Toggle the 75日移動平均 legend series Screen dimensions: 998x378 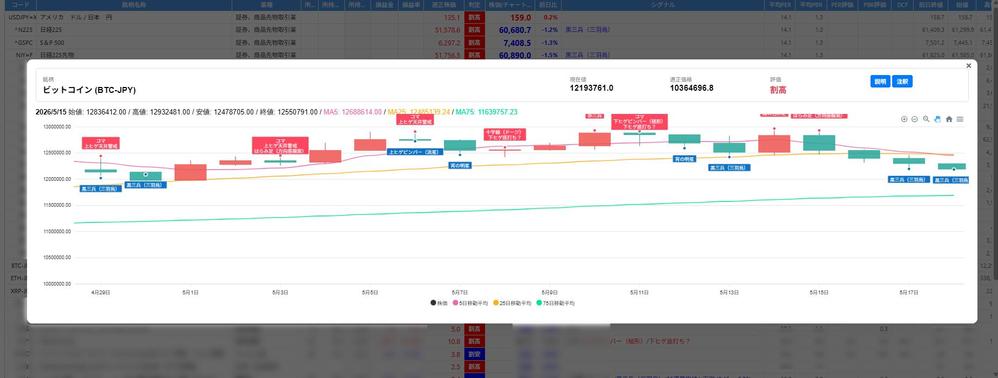557,304
